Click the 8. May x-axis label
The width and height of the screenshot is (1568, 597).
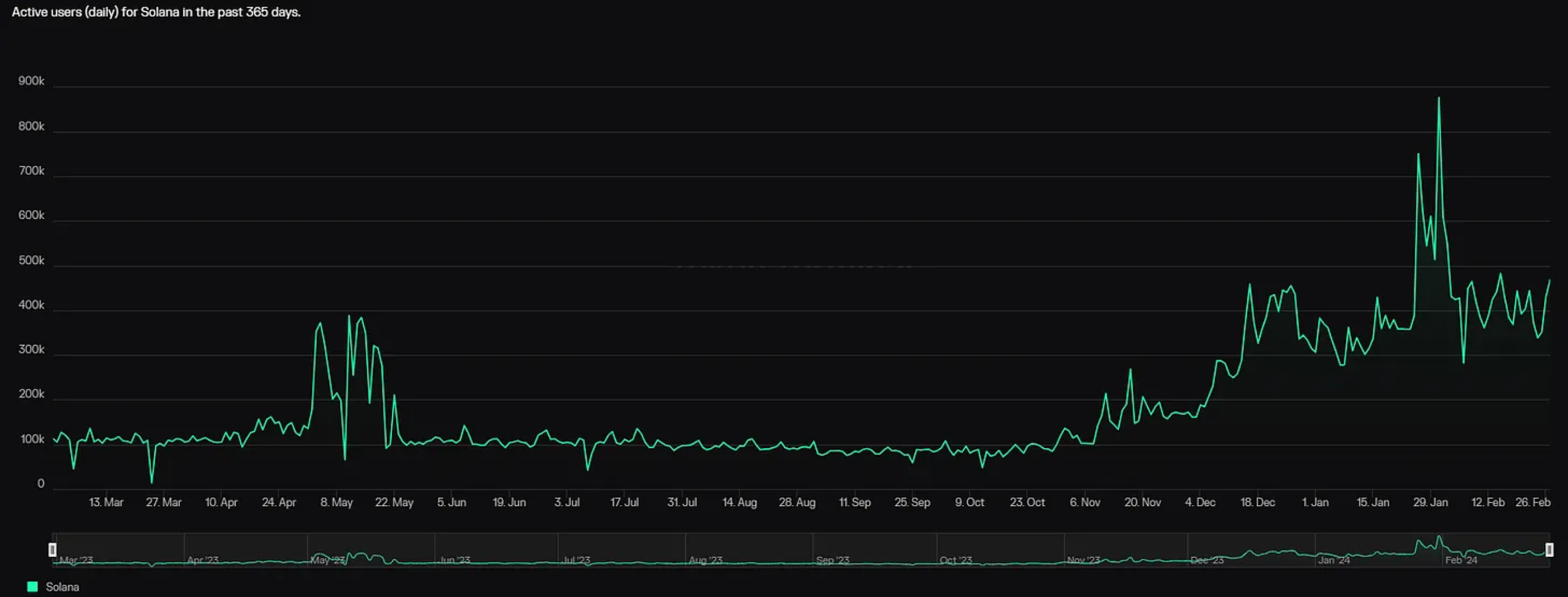337,503
